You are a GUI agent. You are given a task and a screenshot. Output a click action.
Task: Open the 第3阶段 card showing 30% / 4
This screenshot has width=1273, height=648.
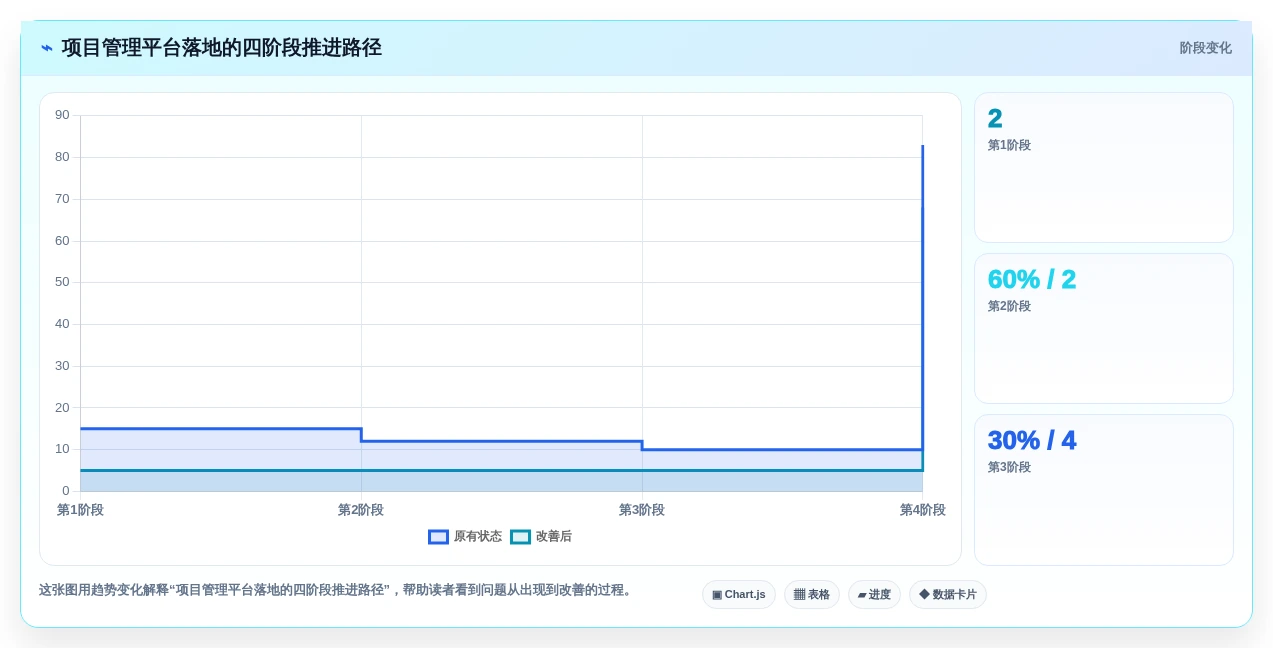(1103, 490)
